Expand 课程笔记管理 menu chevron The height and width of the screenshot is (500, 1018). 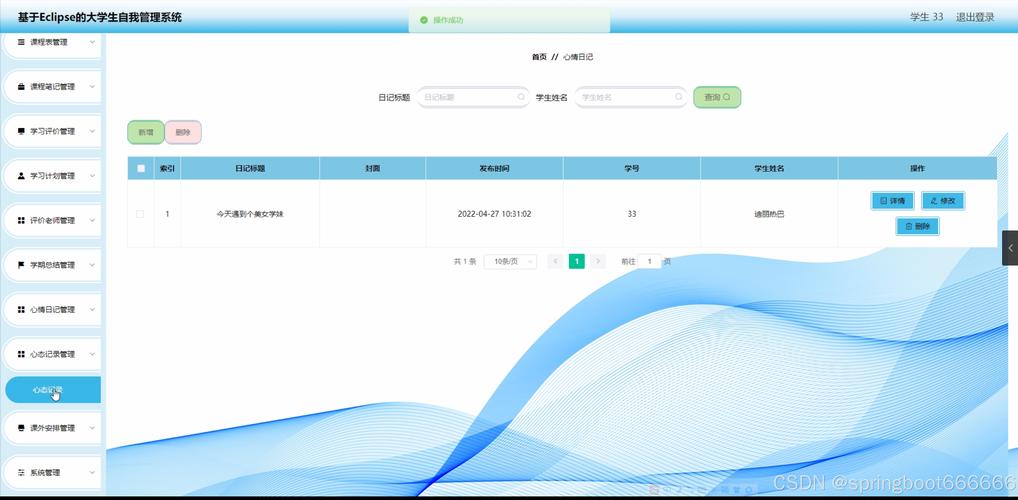tap(92, 86)
